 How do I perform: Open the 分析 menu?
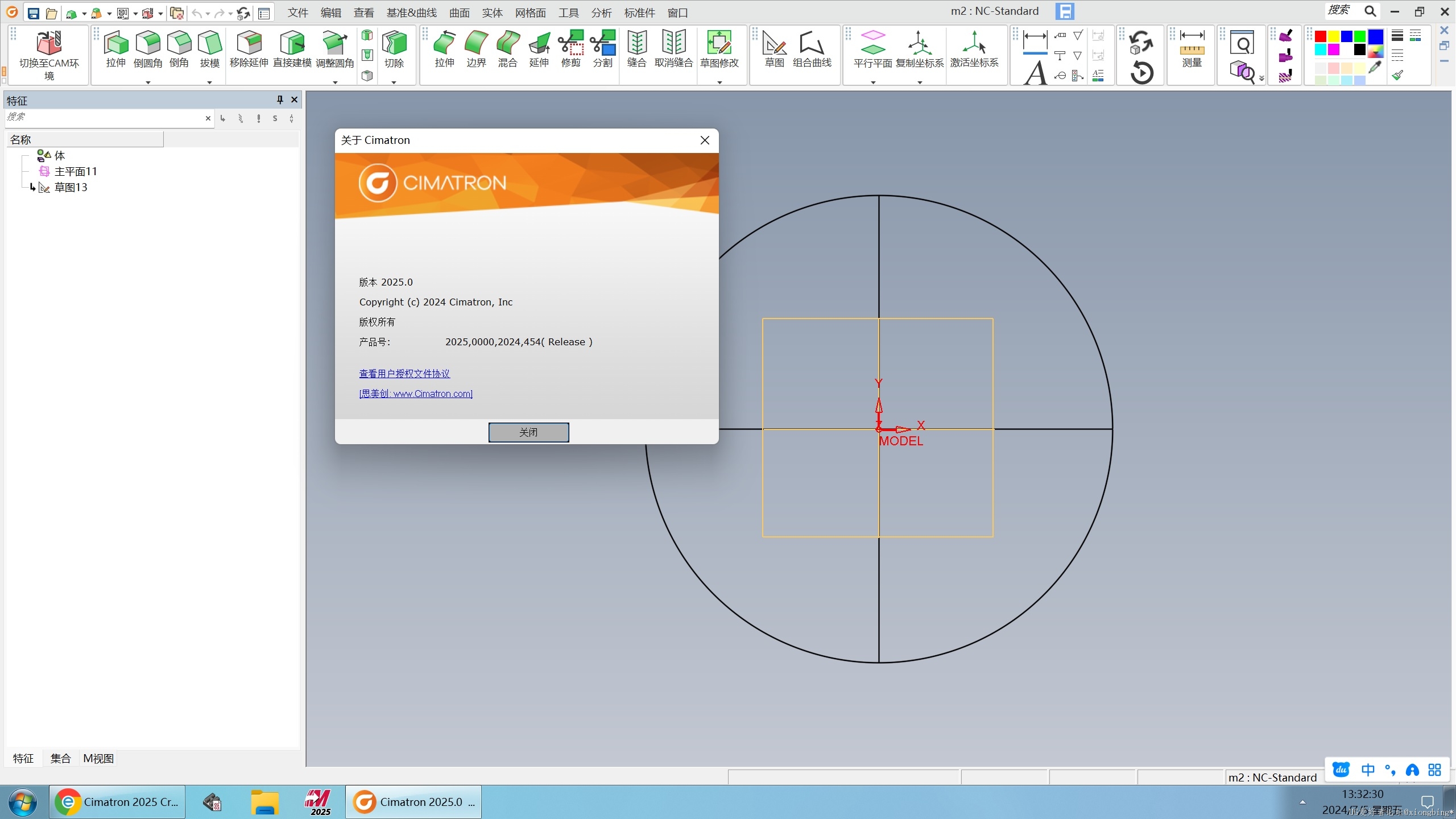click(x=602, y=13)
